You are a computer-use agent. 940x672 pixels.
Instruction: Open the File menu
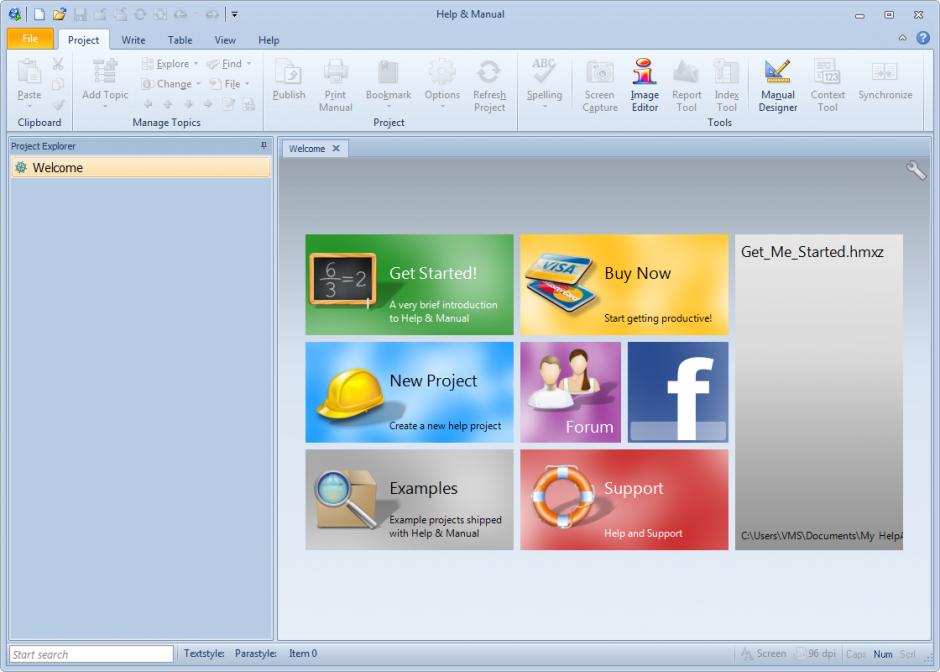(30, 38)
